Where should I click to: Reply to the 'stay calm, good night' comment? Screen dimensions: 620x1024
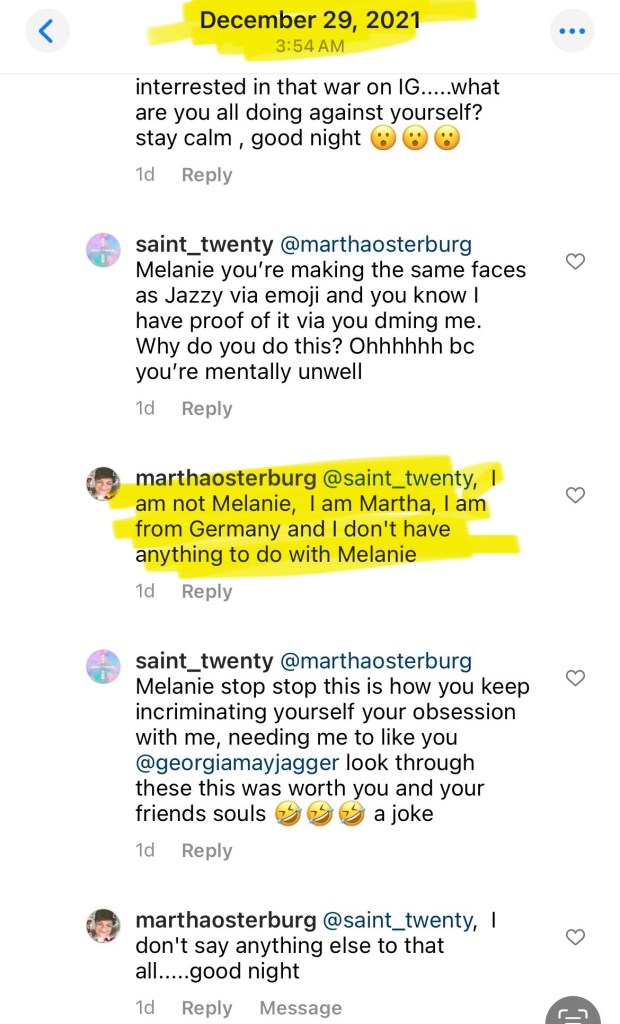(206, 175)
